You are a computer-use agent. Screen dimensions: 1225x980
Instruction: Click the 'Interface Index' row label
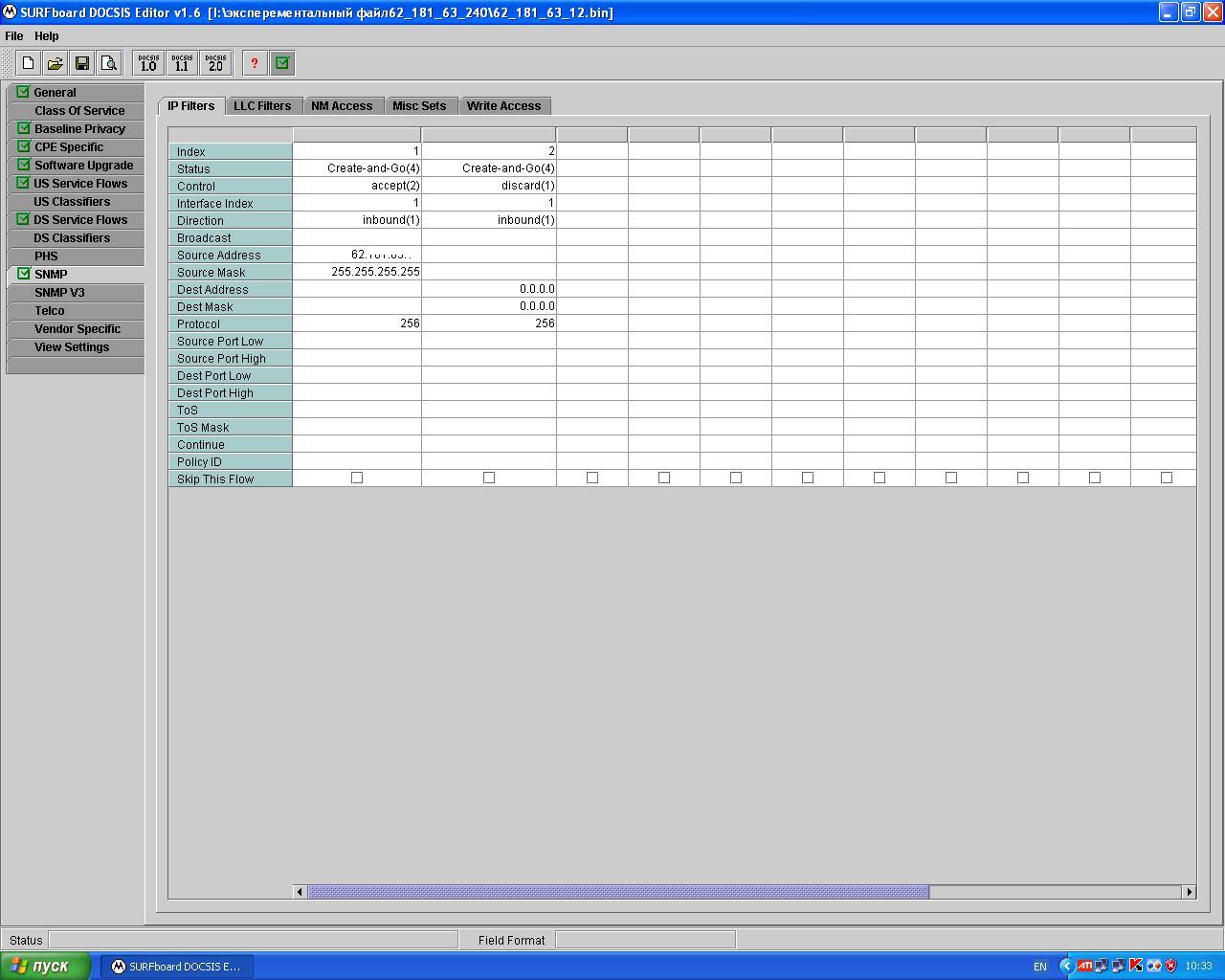point(231,203)
